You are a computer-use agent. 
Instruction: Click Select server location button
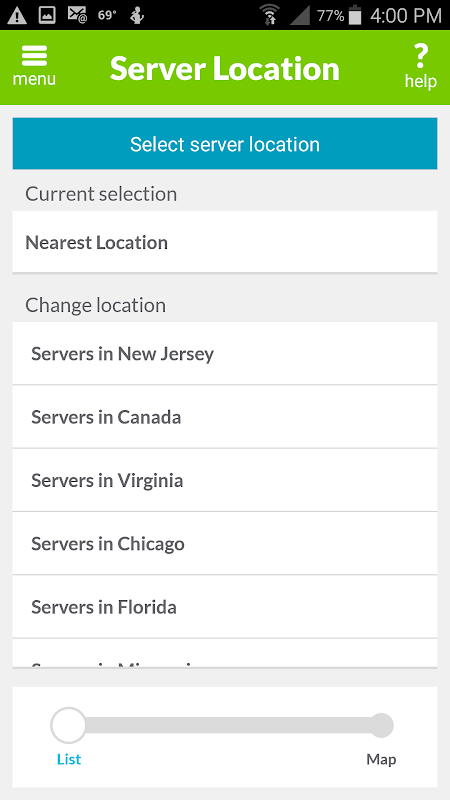click(x=225, y=144)
